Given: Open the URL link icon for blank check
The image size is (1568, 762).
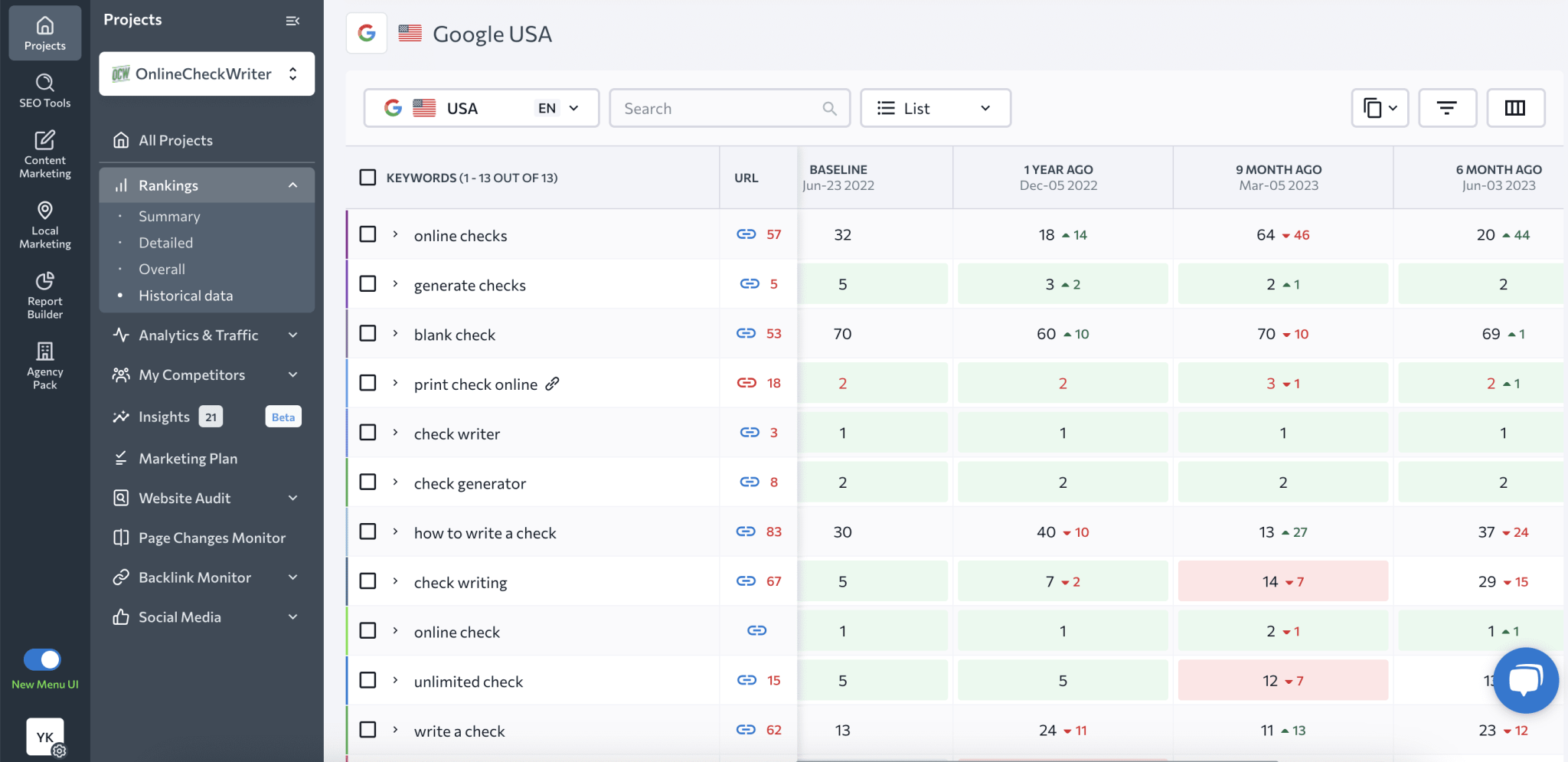Looking at the screenshot, I should [747, 333].
